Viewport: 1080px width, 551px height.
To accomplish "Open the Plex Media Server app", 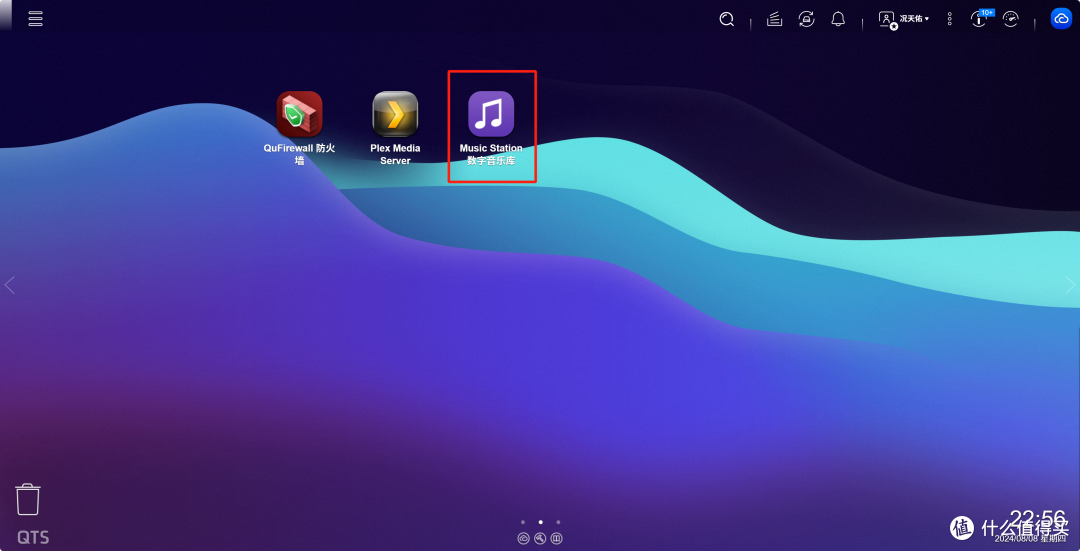I will click(395, 129).
